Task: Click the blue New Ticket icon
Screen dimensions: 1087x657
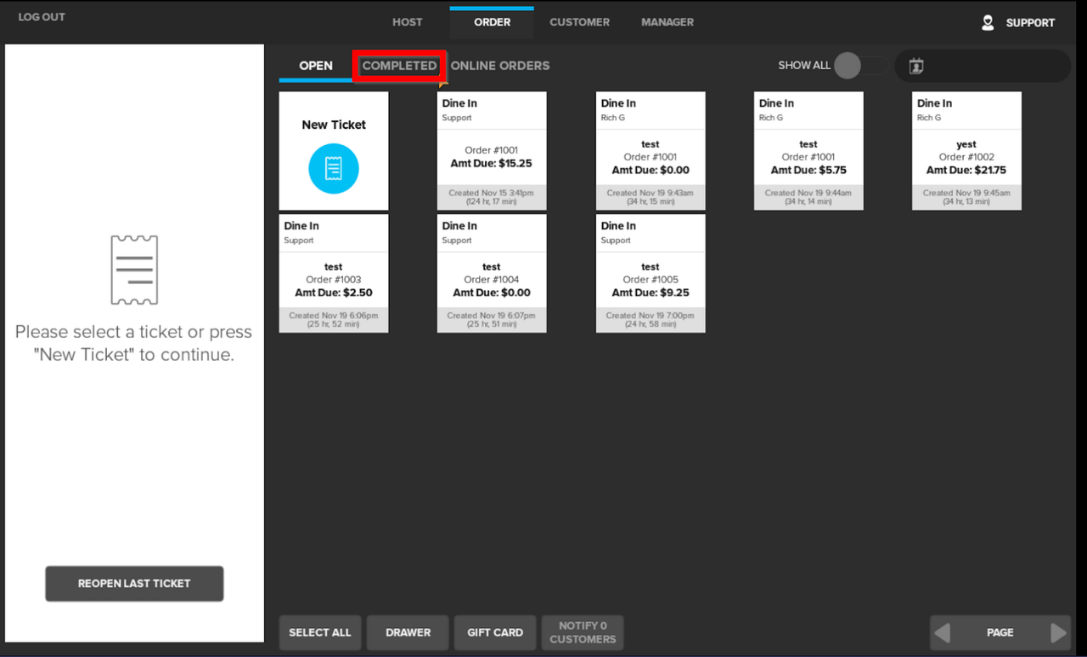Action: [x=333, y=169]
